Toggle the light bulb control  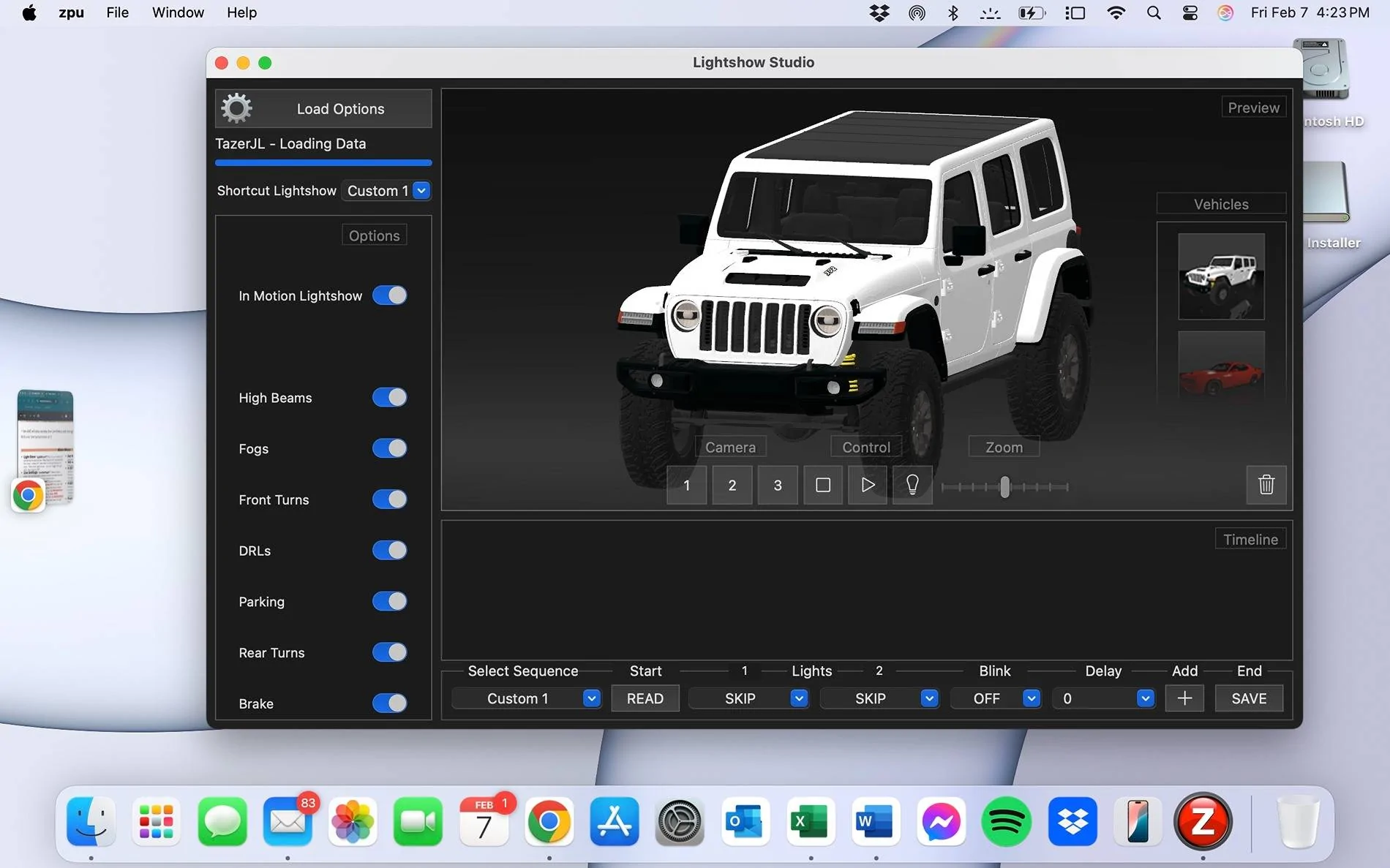(912, 485)
